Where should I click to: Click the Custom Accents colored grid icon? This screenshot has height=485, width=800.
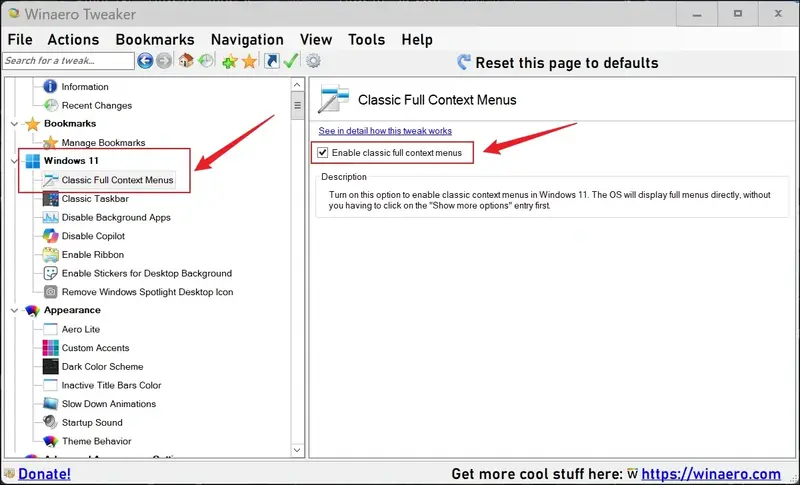(51, 348)
